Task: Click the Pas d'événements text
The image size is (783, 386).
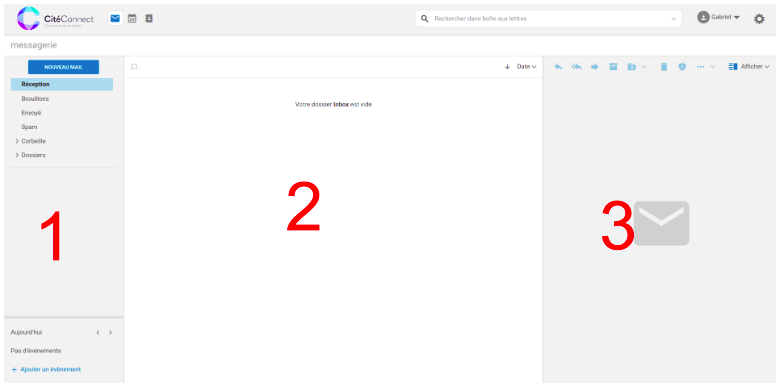Action: pos(35,351)
